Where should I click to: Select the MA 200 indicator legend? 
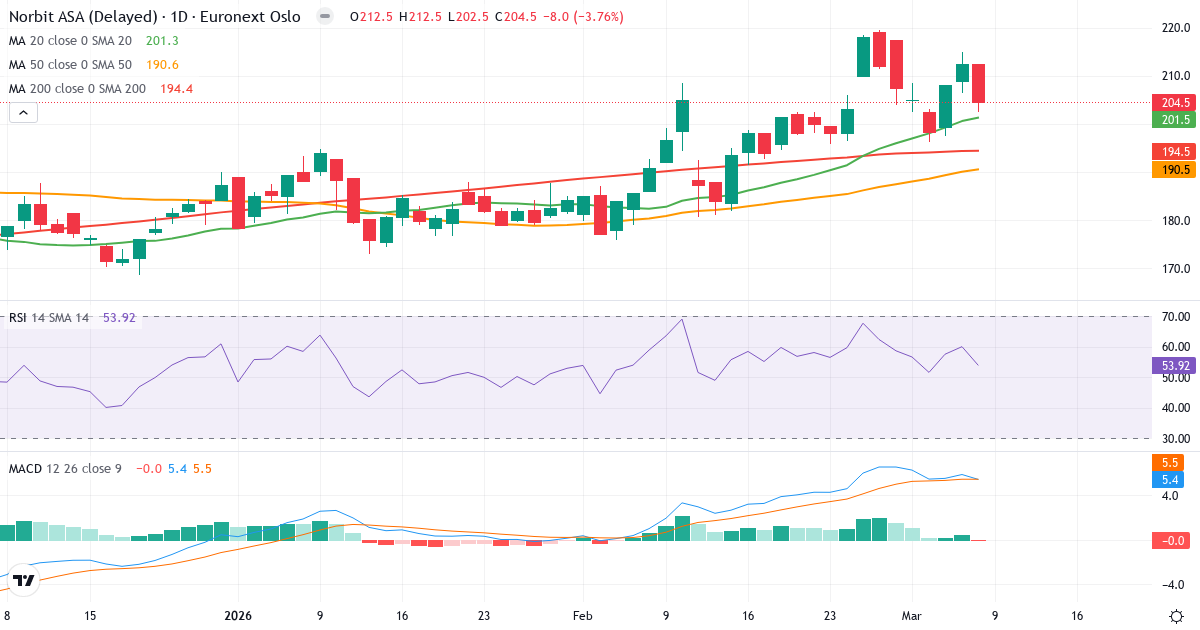coord(76,89)
